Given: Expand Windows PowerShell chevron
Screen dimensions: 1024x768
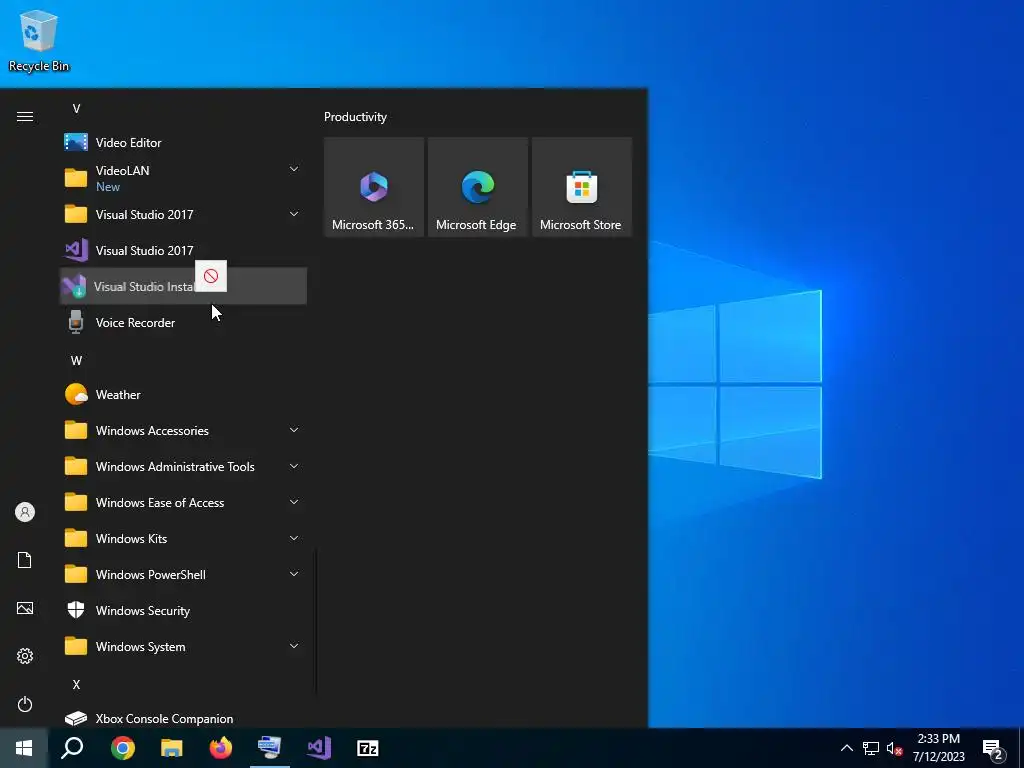Looking at the screenshot, I should point(294,574).
